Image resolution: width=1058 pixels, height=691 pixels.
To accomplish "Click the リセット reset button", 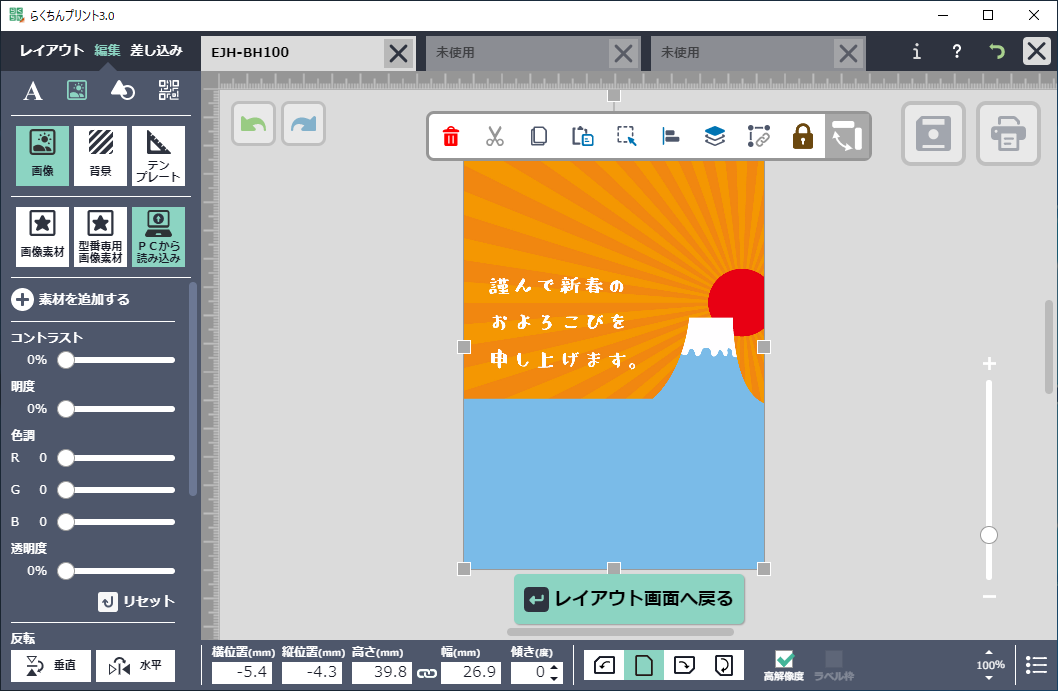I will (136, 601).
